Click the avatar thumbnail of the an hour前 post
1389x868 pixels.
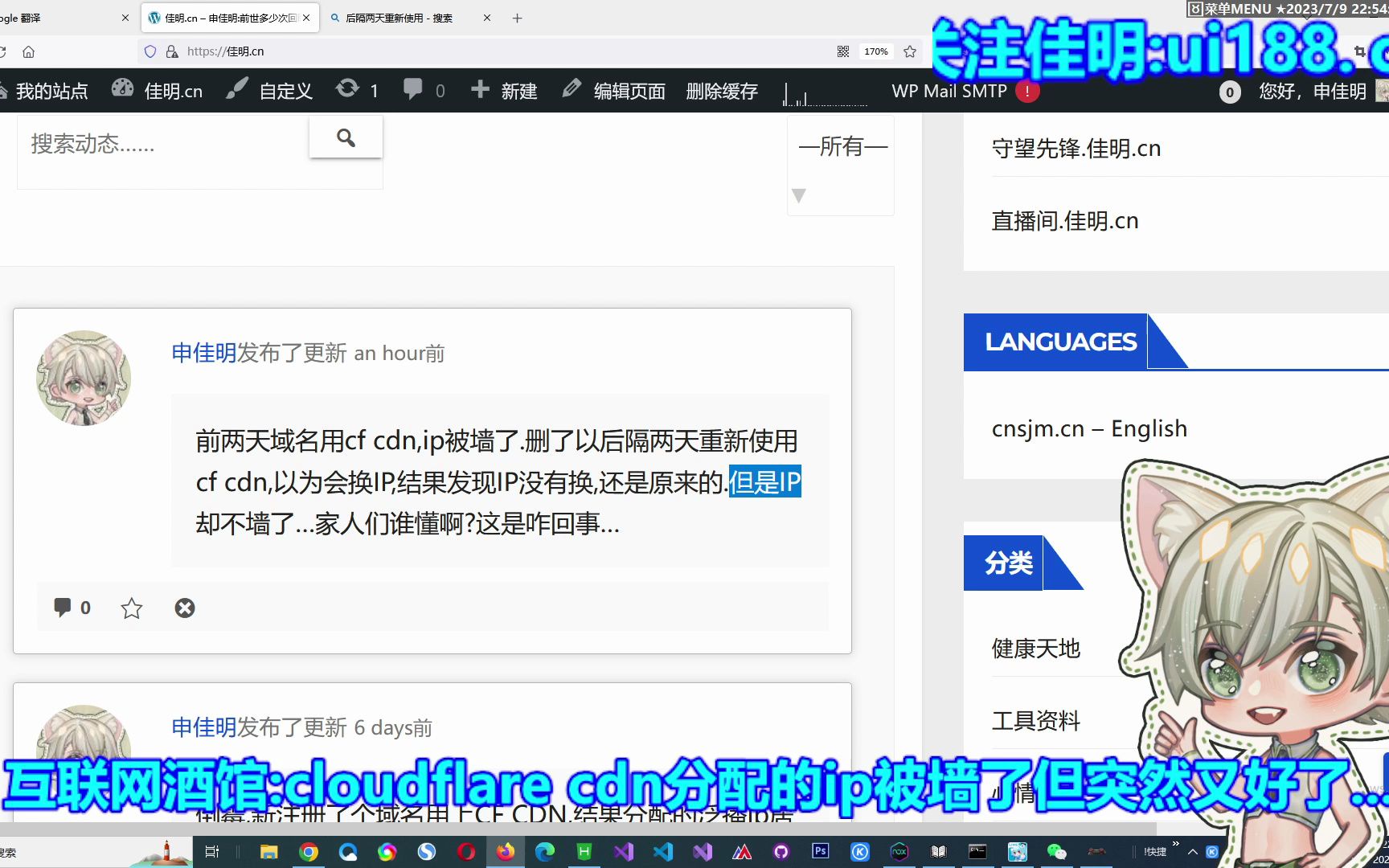pyautogui.click(x=84, y=378)
